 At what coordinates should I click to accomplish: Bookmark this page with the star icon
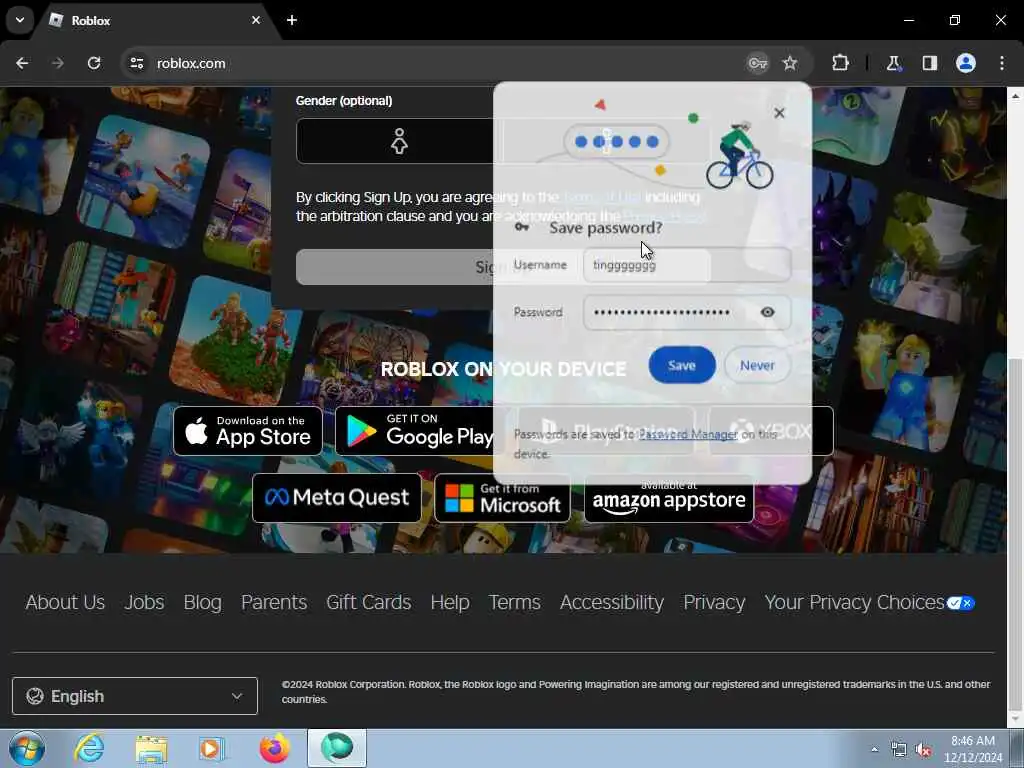coord(790,63)
